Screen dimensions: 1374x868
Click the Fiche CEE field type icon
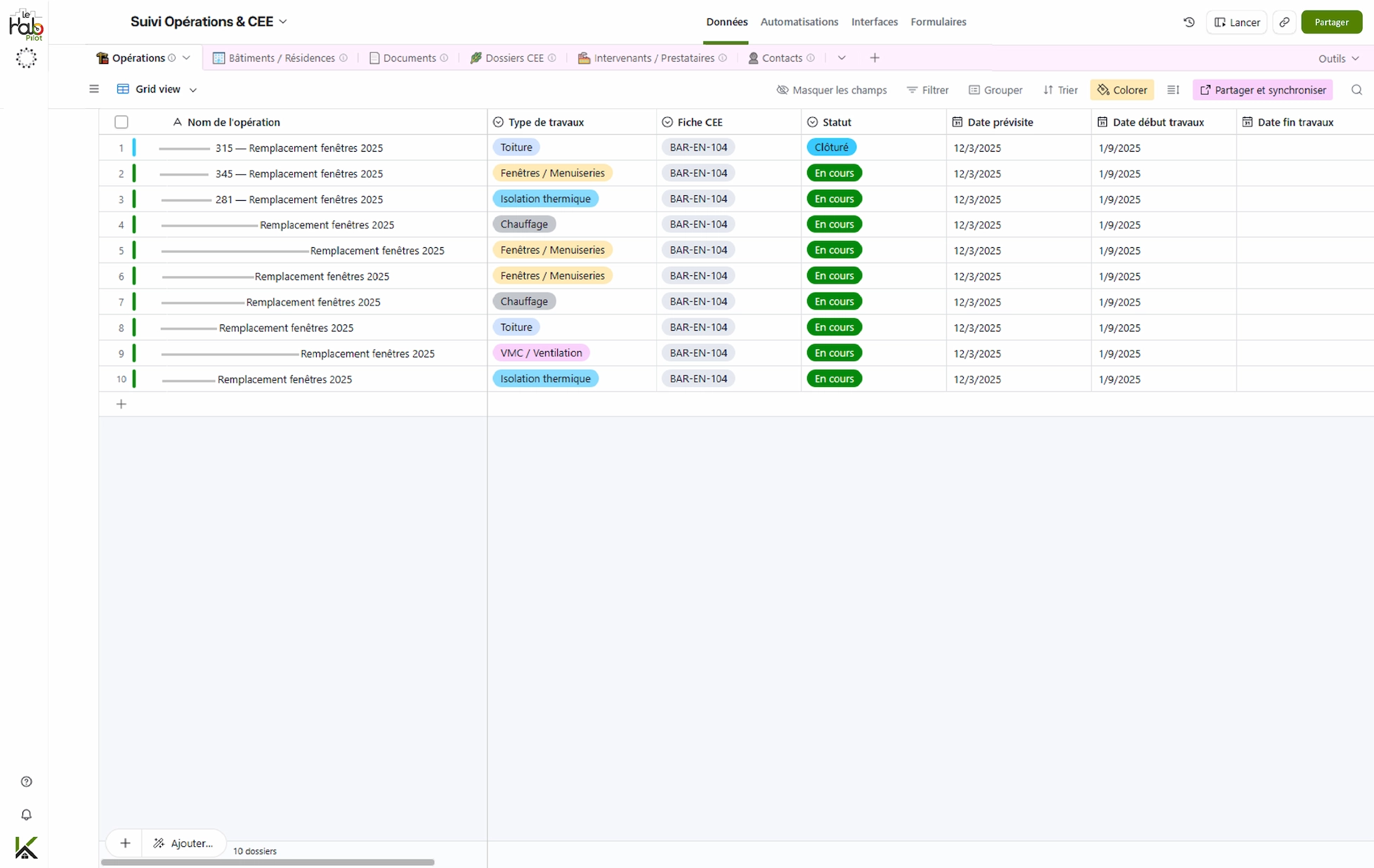coord(667,122)
